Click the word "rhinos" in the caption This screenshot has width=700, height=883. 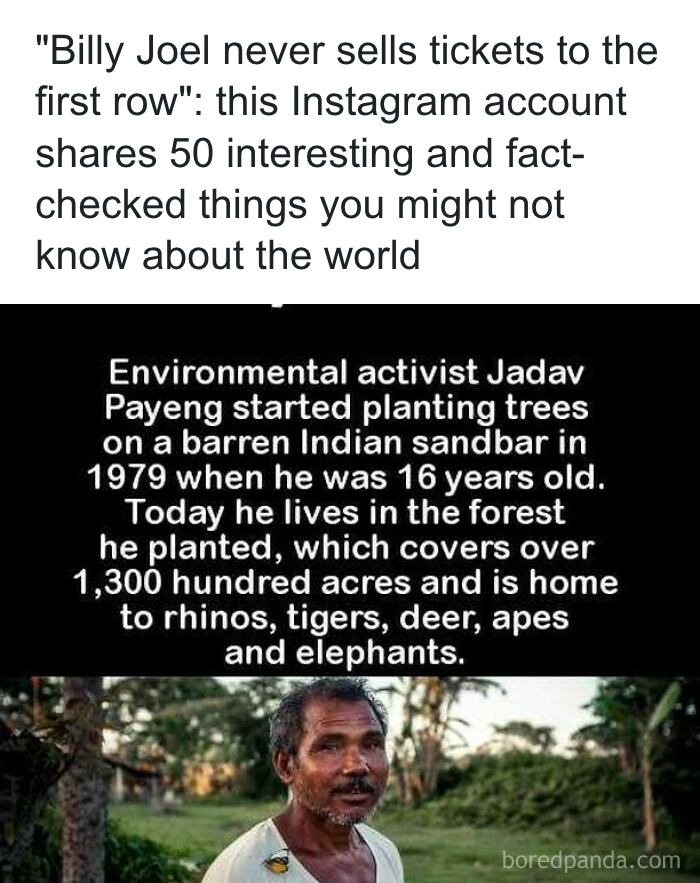(219, 618)
